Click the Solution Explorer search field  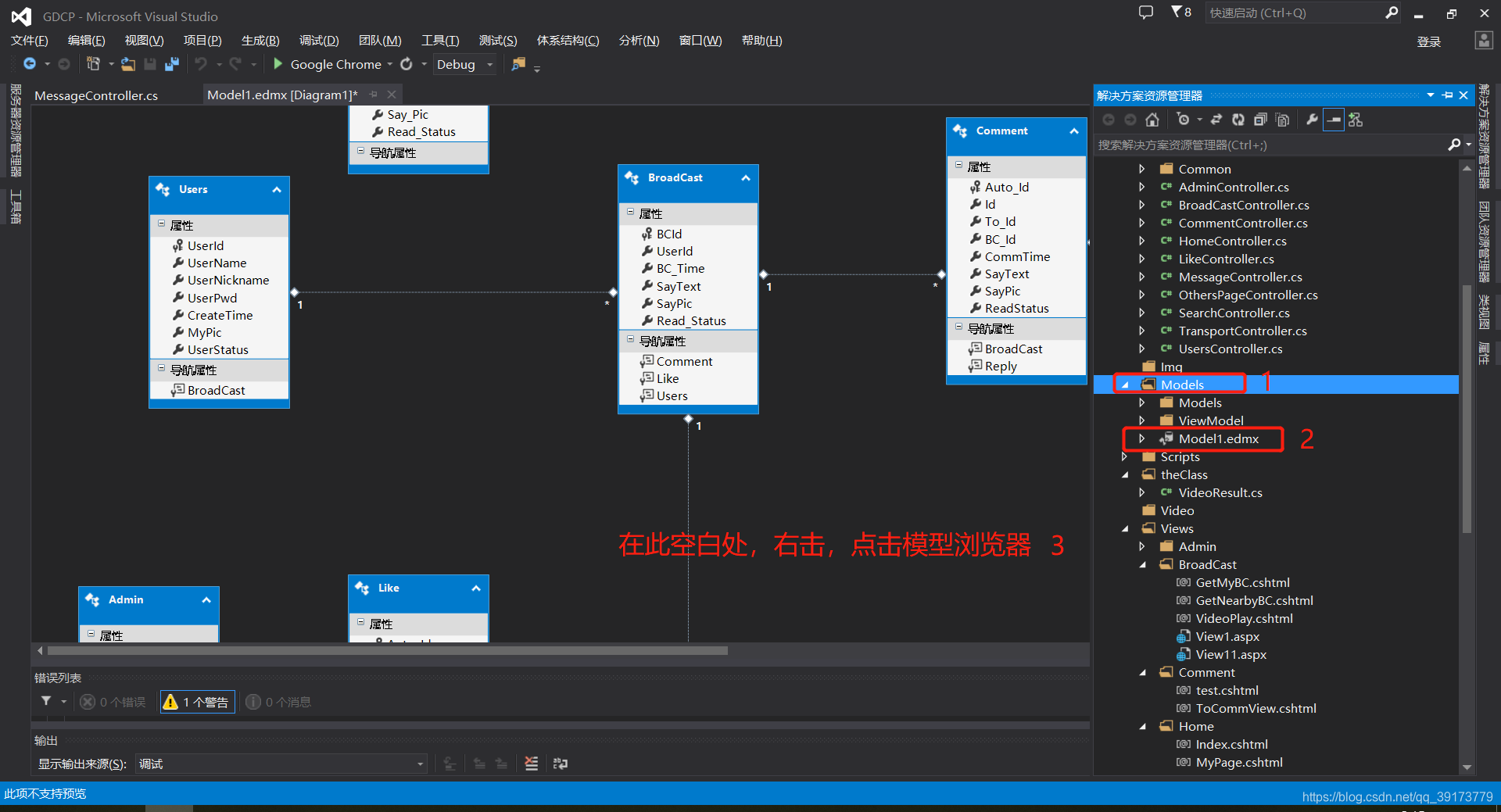pyautogui.click(x=1271, y=145)
